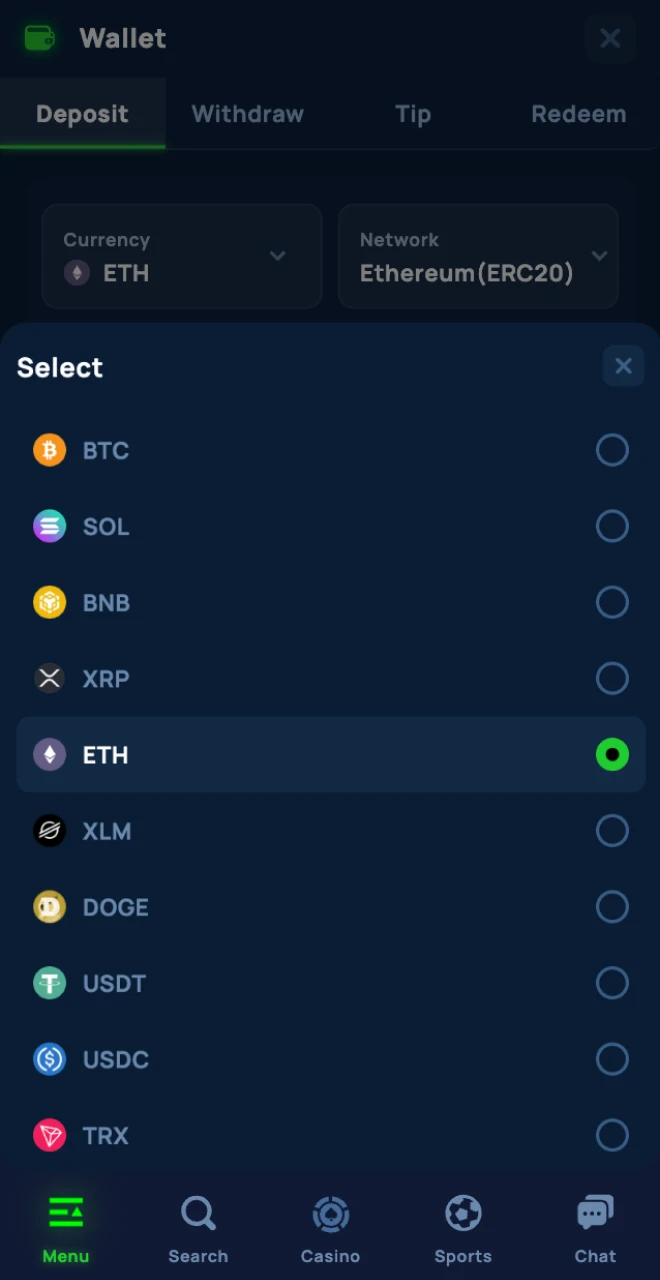Switch to the Tip tab
This screenshot has width=660, height=1280.
[413, 114]
